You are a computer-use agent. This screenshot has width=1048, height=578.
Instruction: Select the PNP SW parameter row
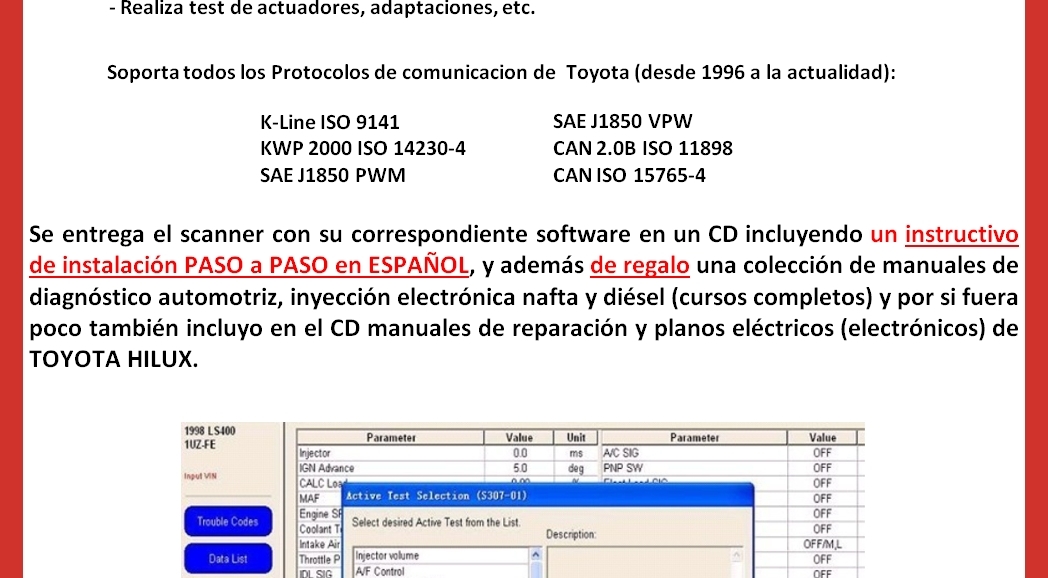coord(700,467)
